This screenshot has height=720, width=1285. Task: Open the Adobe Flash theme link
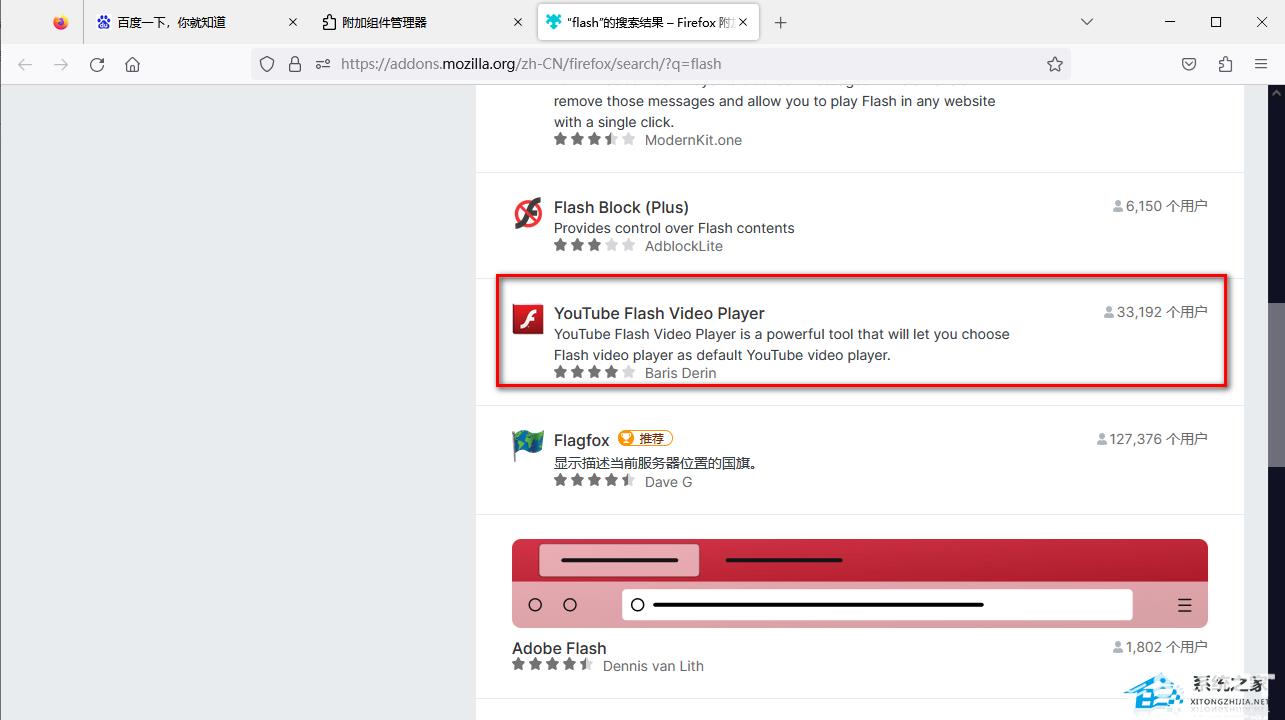click(x=559, y=647)
